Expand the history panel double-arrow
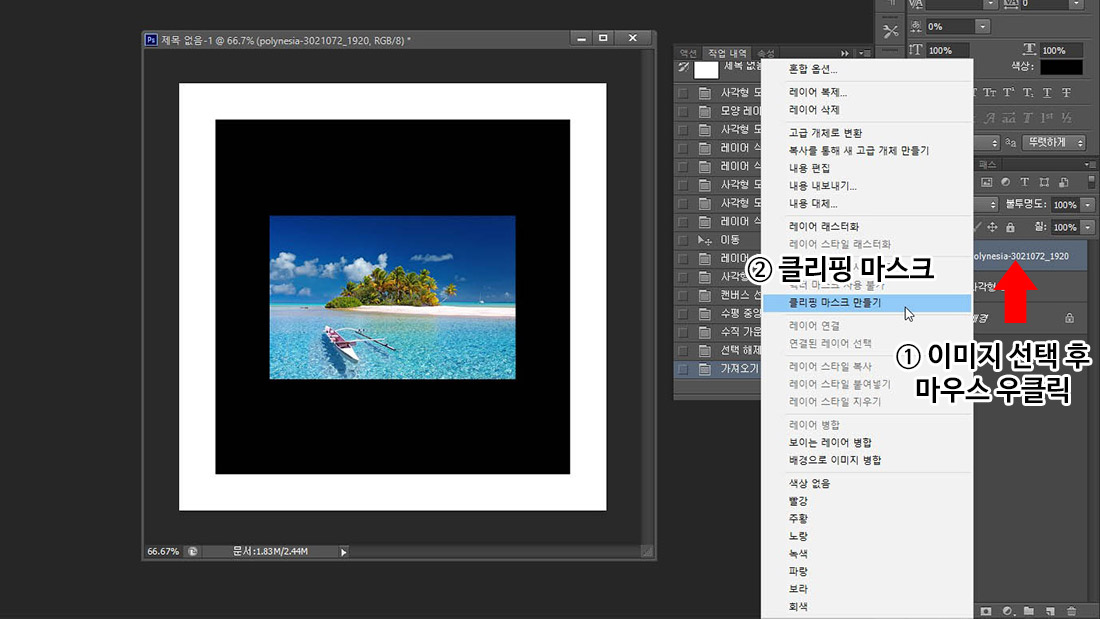Image resolution: width=1100 pixels, height=619 pixels. 845,53
